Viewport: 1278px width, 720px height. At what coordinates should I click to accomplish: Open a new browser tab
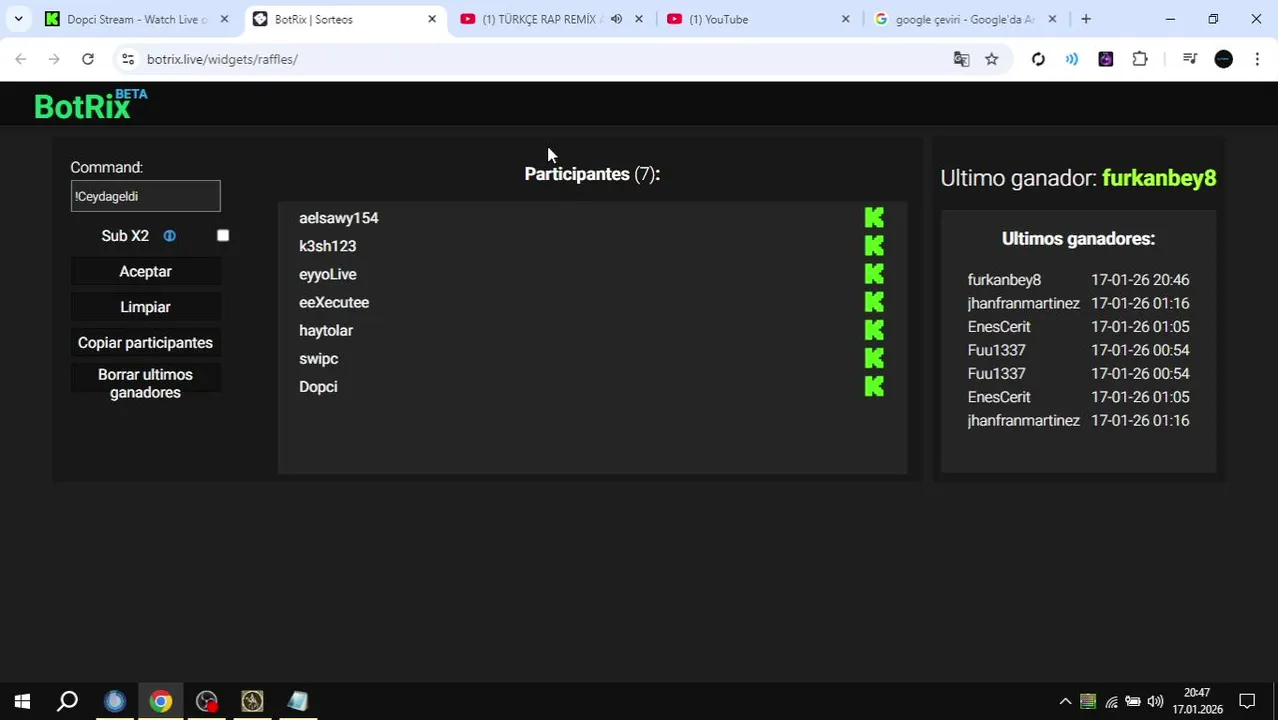1085,19
